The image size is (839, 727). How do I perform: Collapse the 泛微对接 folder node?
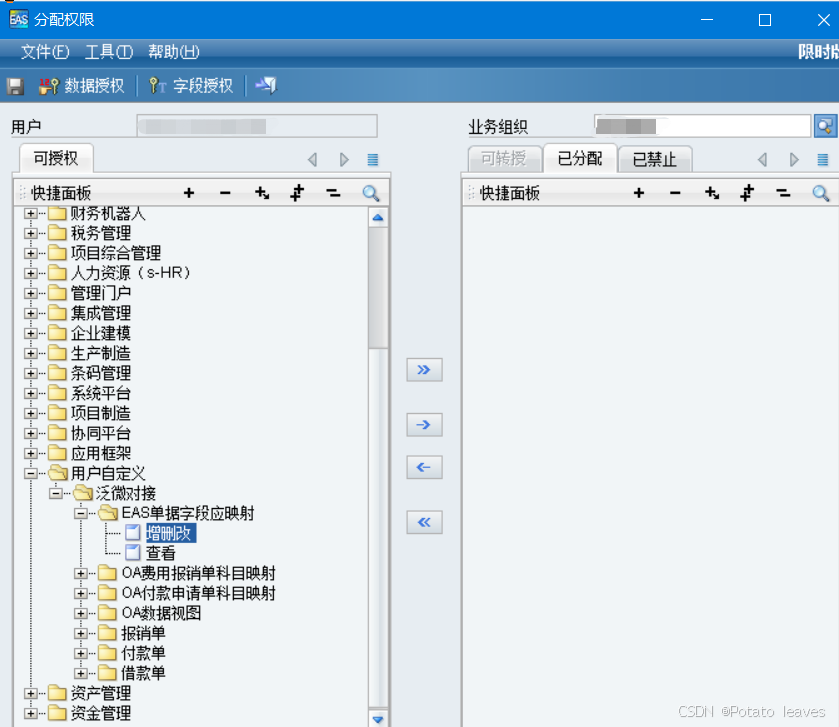[55, 493]
